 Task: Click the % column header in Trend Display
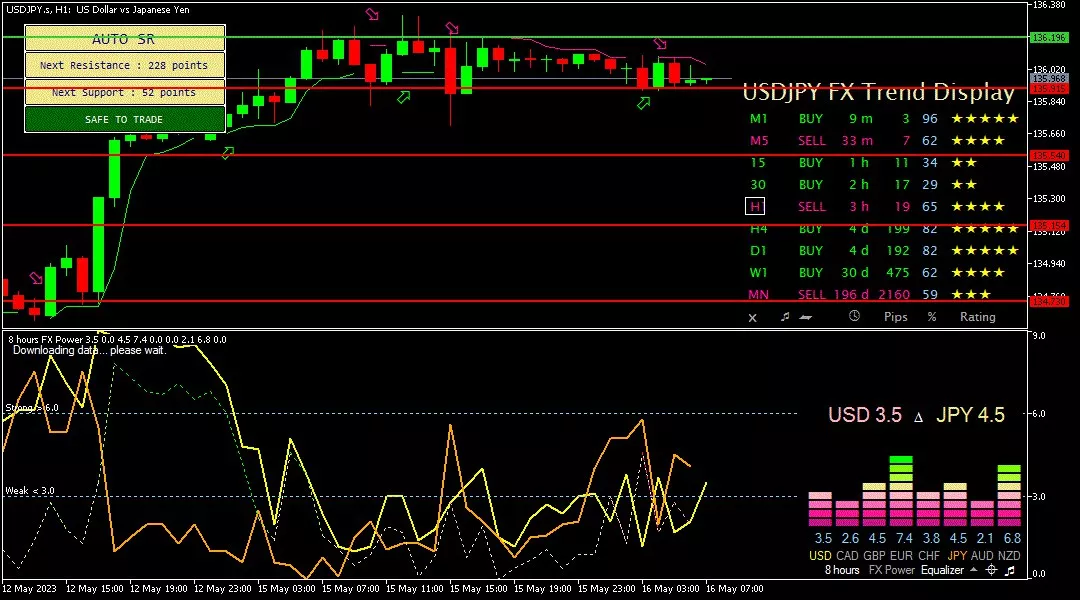(x=931, y=317)
